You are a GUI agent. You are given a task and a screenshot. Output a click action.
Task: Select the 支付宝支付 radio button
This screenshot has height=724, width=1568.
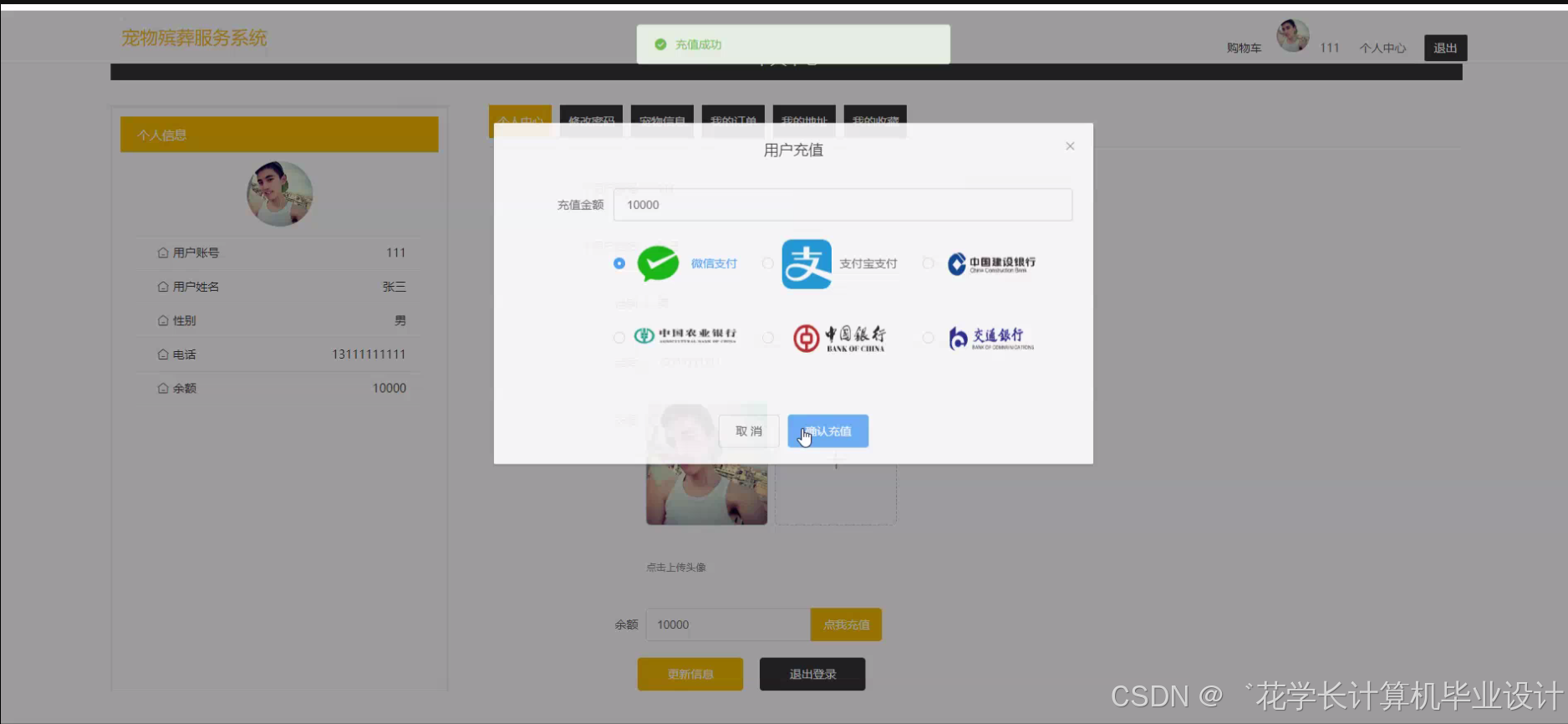pyautogui.click(x=768, y=263)
